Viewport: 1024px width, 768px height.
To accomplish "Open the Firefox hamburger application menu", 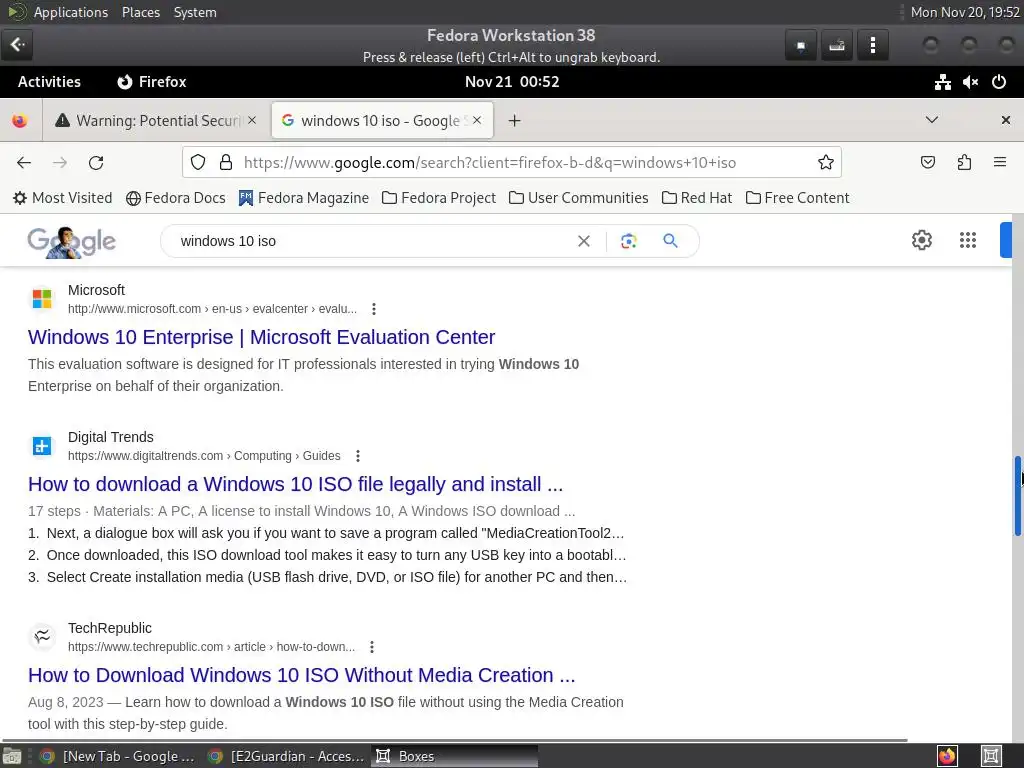I will (1000, 162).
